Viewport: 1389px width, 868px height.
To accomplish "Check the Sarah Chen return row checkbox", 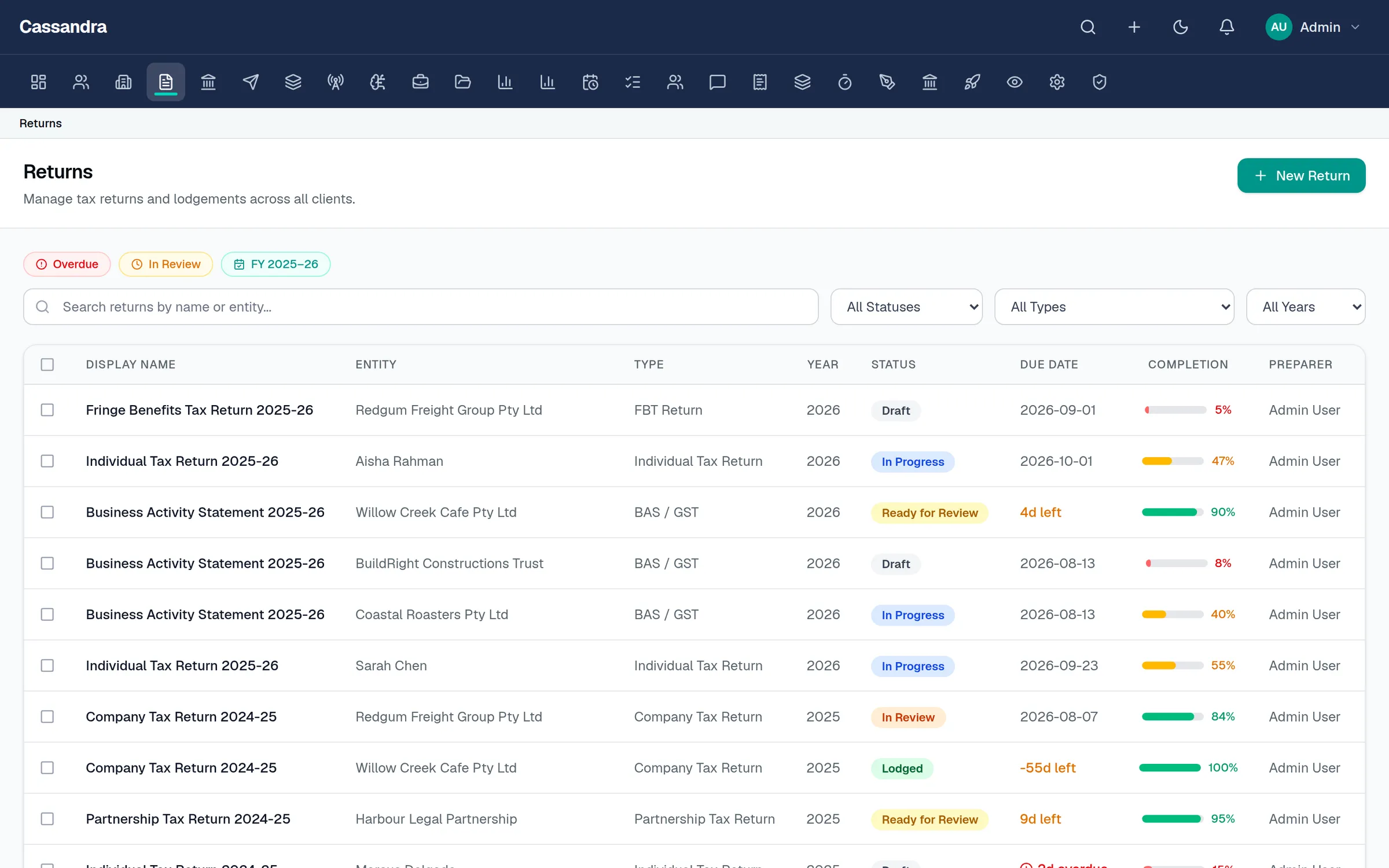I will (x=47, y=665).
